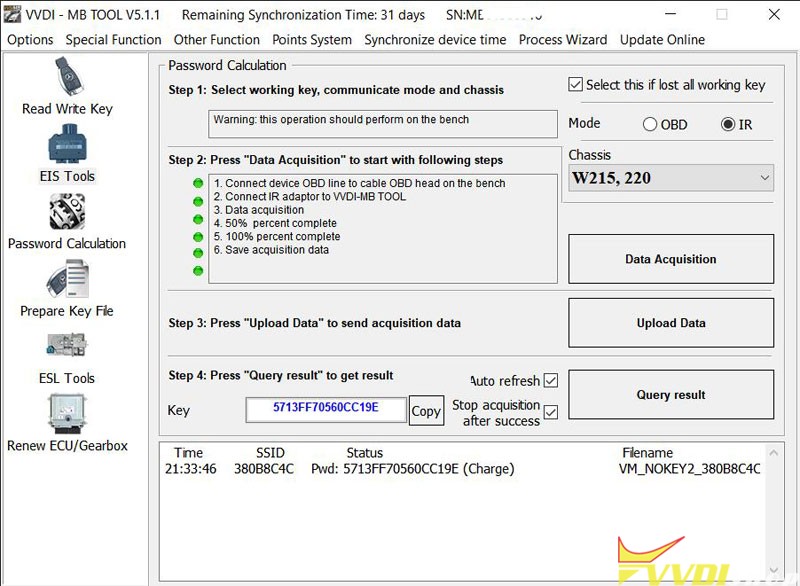Click 'Pwd: 5713FF70560CC19E (Charge)' status entry
The height and width of the screenshot is (586, 800).
(413, 469)
